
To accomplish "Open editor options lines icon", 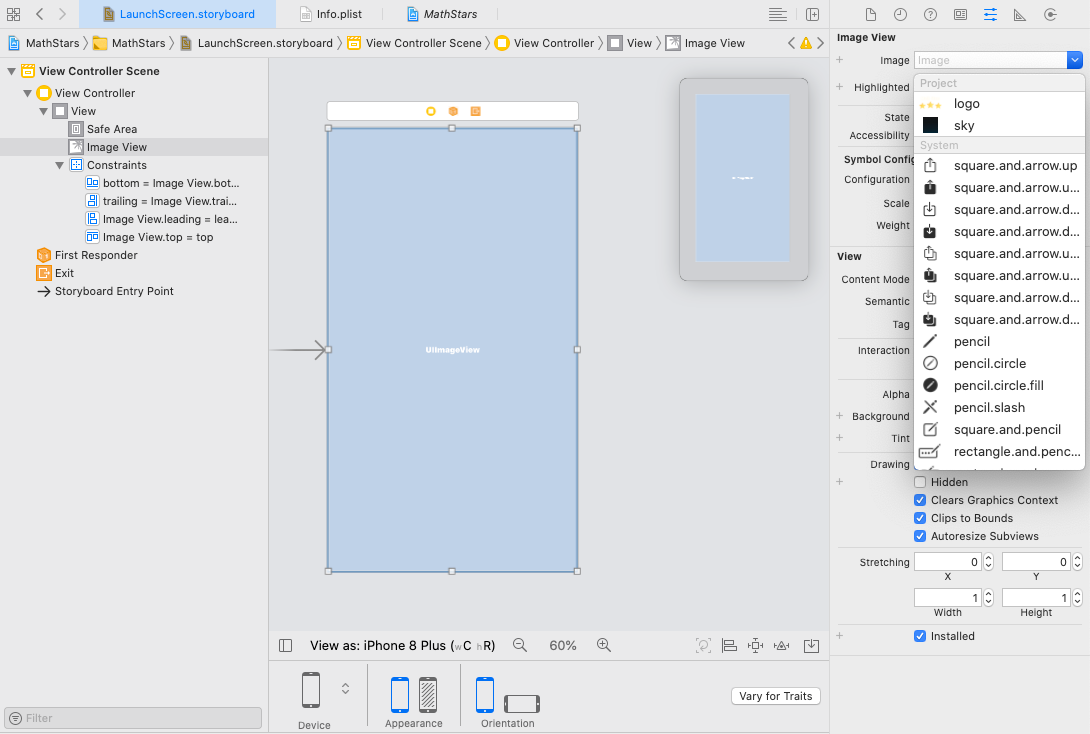I will pos(778,14).
